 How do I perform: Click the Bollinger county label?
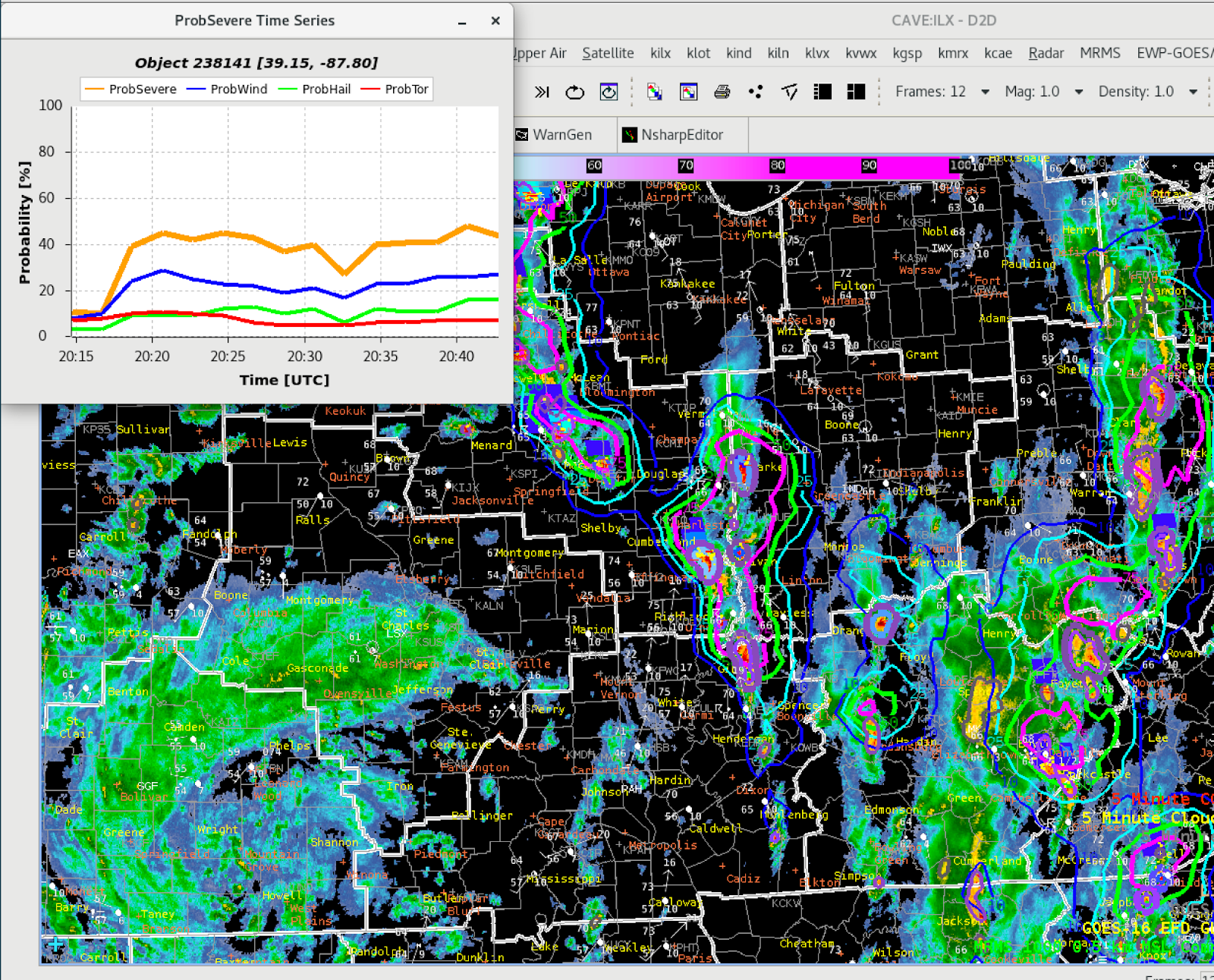(x=482, y=816)
